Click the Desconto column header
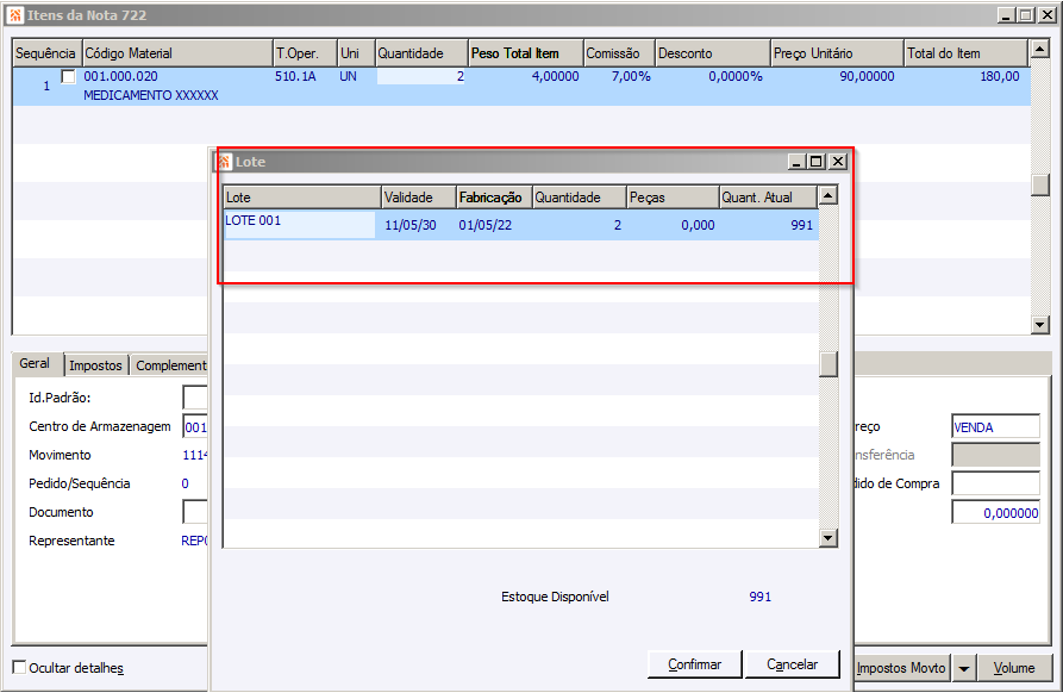The height and width of the screenshot is (693, 1064). click(712, 53)
